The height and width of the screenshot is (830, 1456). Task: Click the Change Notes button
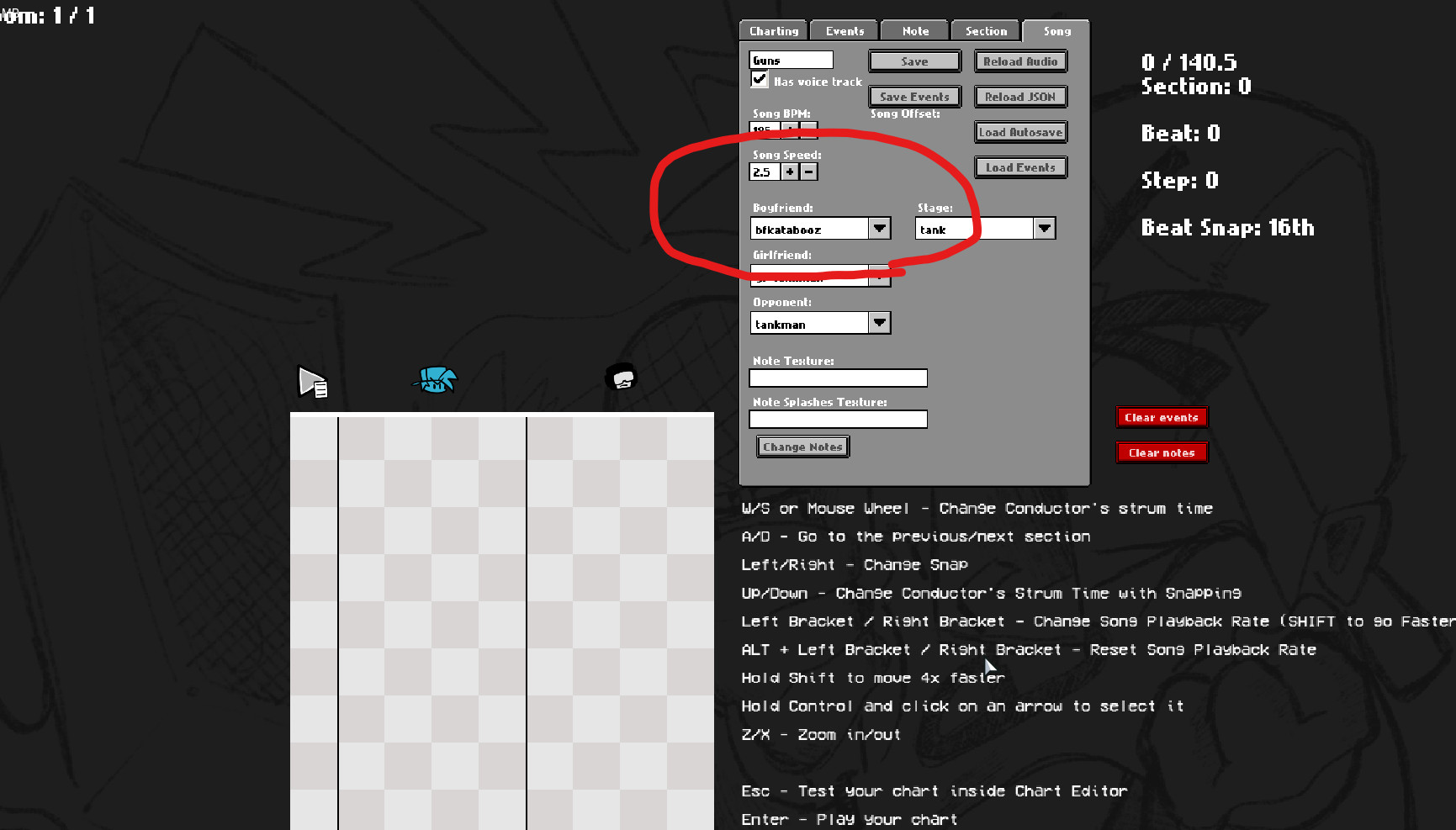[802, 447]
